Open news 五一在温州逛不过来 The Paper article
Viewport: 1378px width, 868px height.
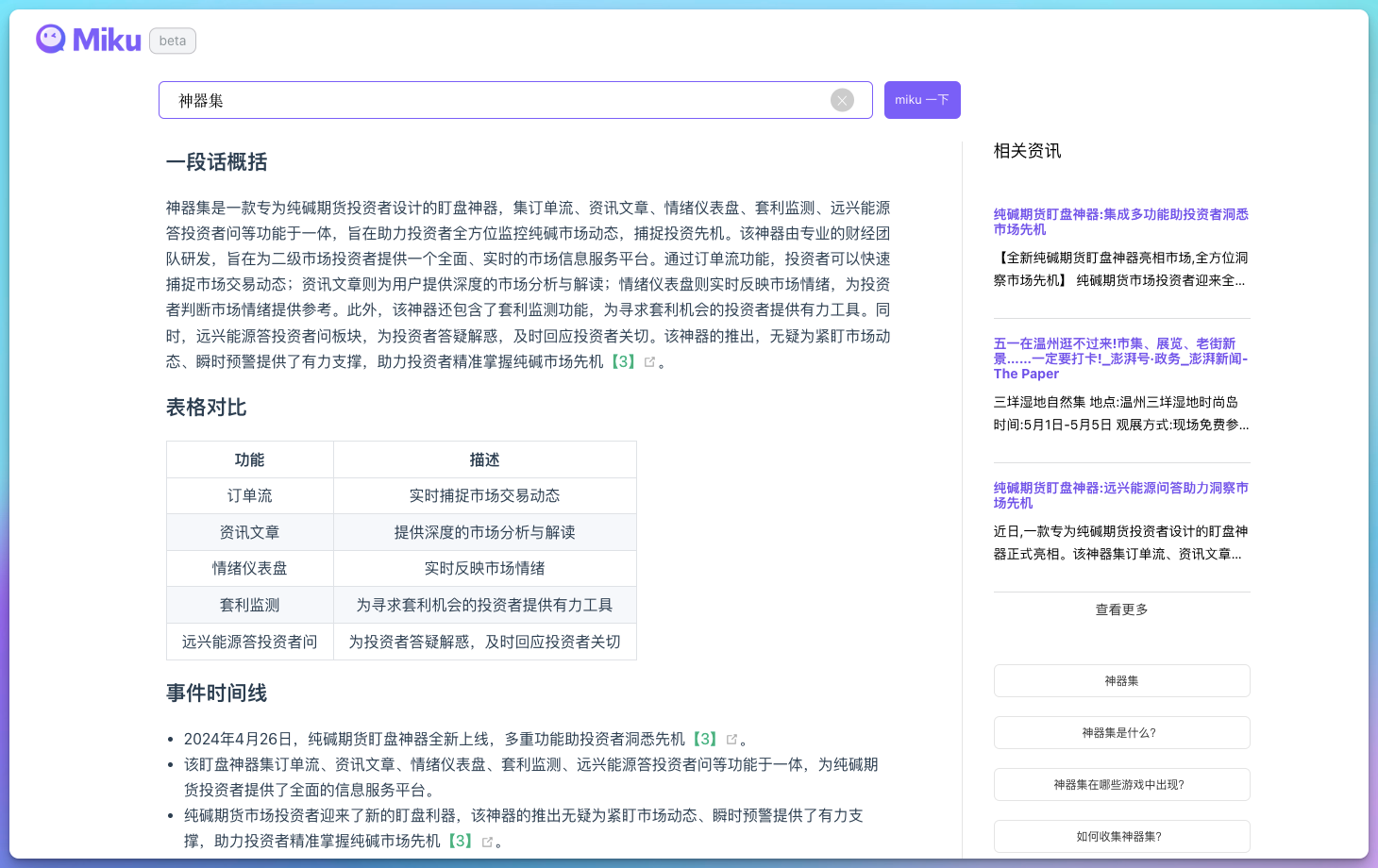tap(1121, 359)
